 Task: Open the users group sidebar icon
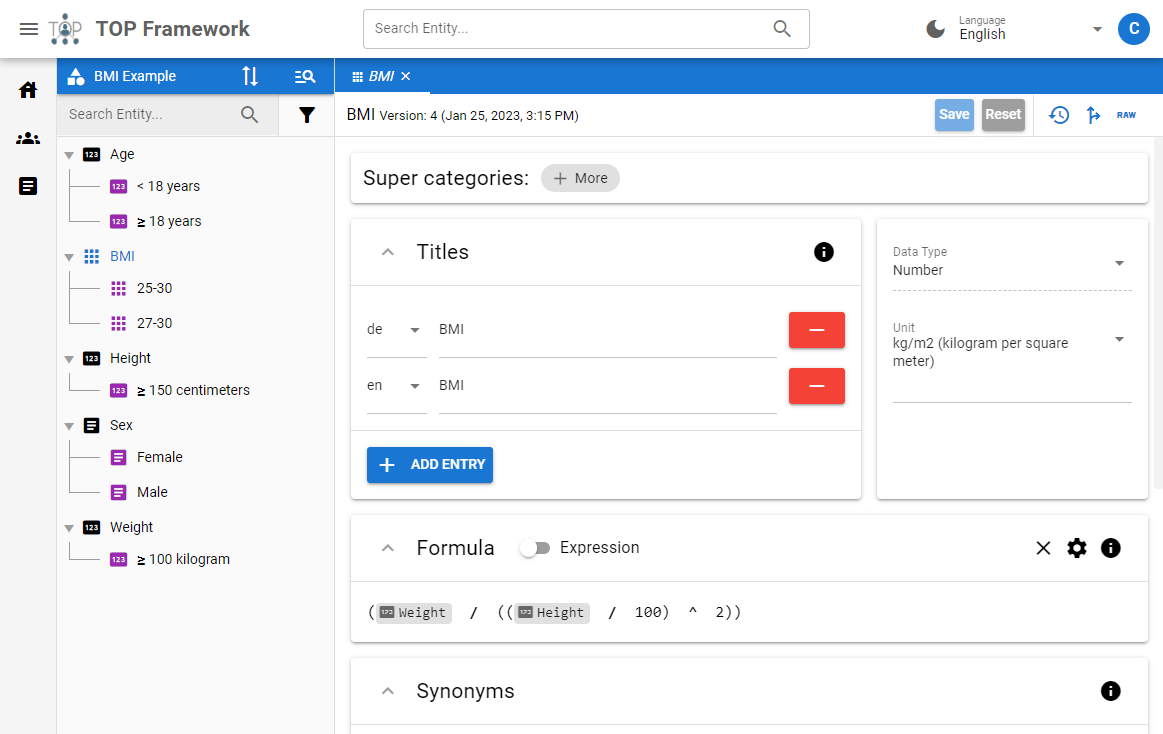[x=28, y=138]
